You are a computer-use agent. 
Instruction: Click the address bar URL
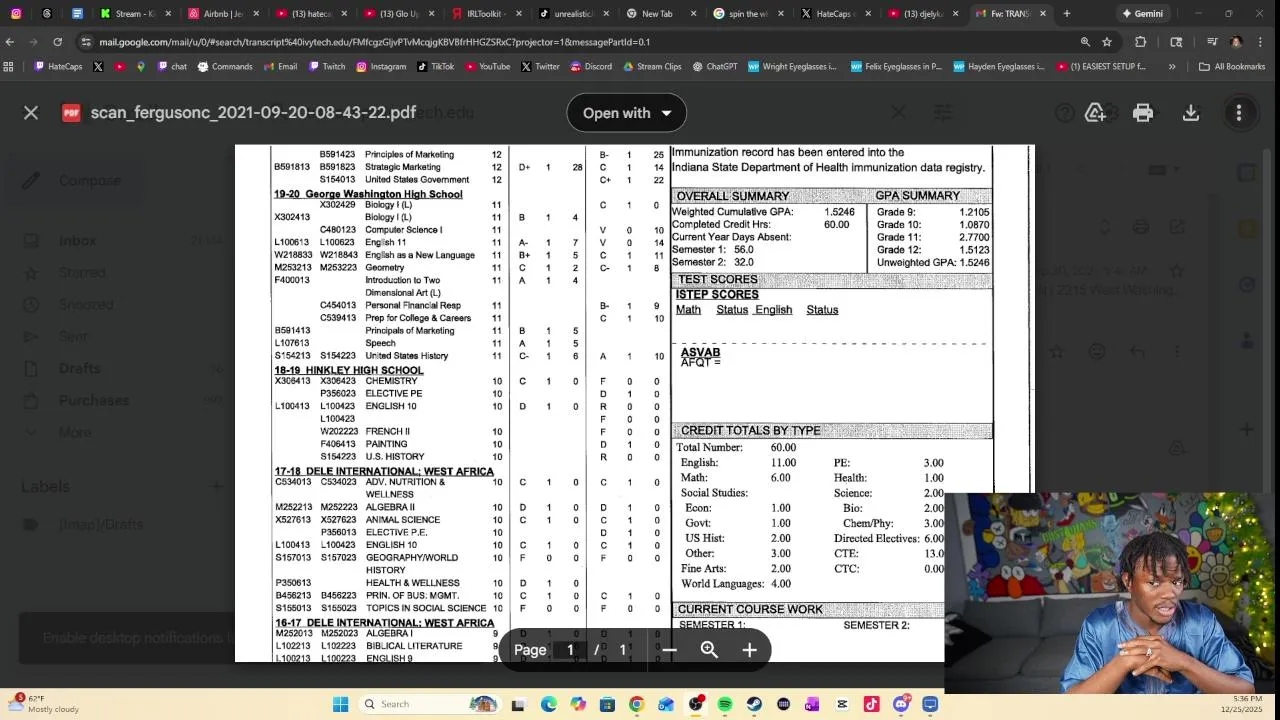(x=375, y=42)
